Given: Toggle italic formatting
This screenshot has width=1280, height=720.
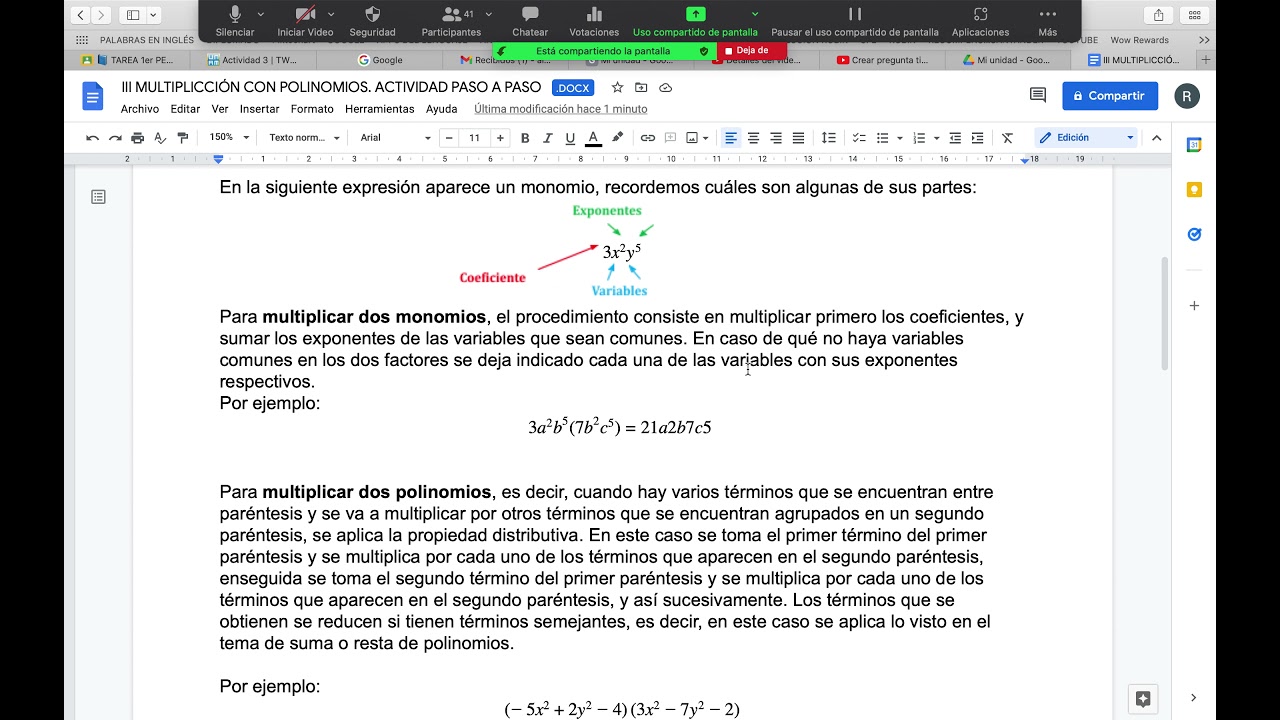Looking at the screenshot, I should point(547,138).
